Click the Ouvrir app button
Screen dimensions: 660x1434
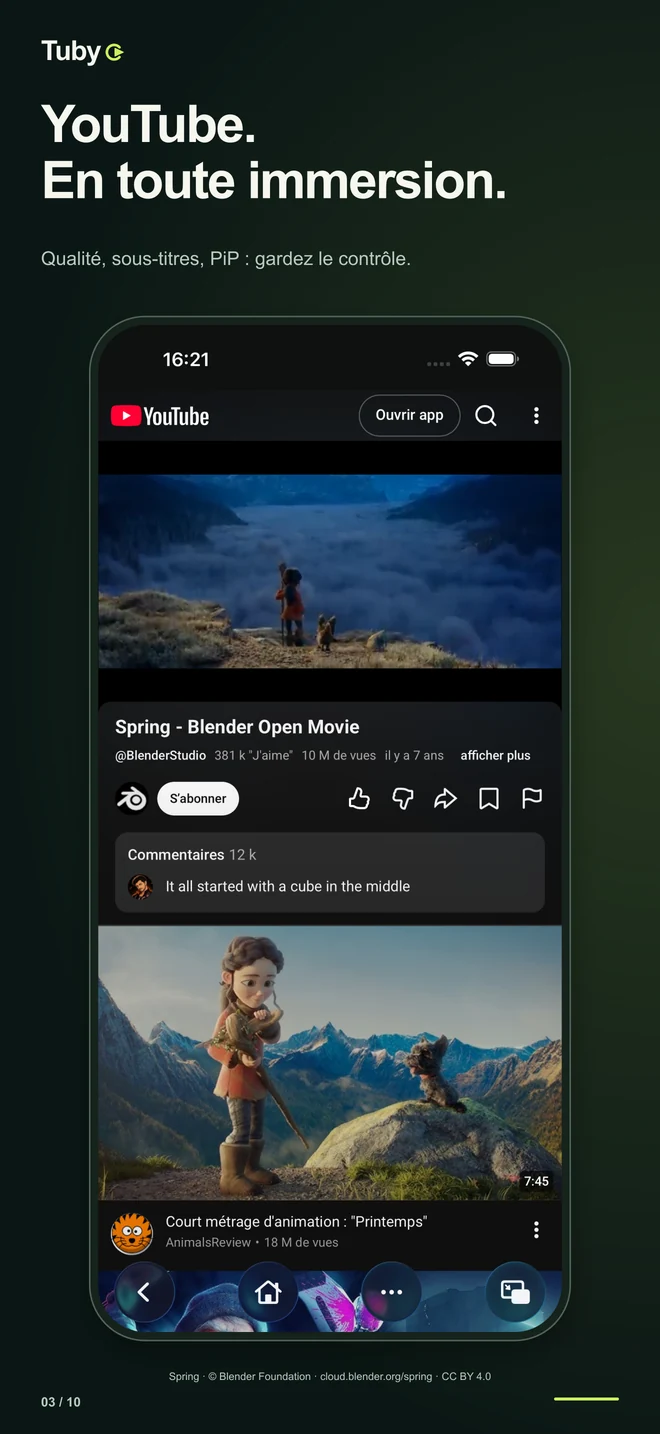pyautogui.click(x=409, y=415)
